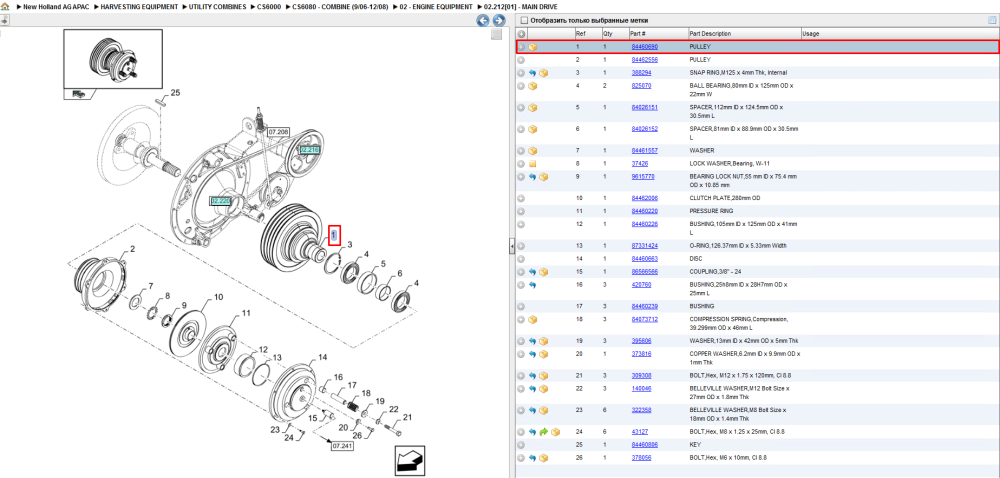Click the 'KEY' part description
The image size is (1000, 478).
point(695,445)
